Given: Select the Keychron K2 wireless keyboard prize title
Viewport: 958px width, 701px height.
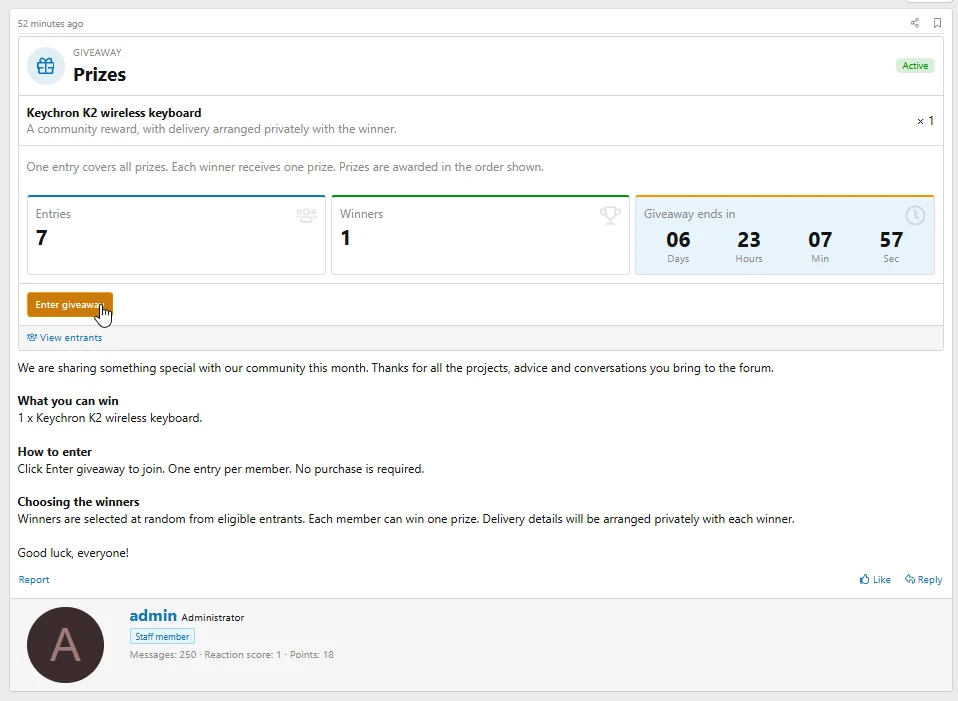Looking at the screenshot, I should (114, 112).
